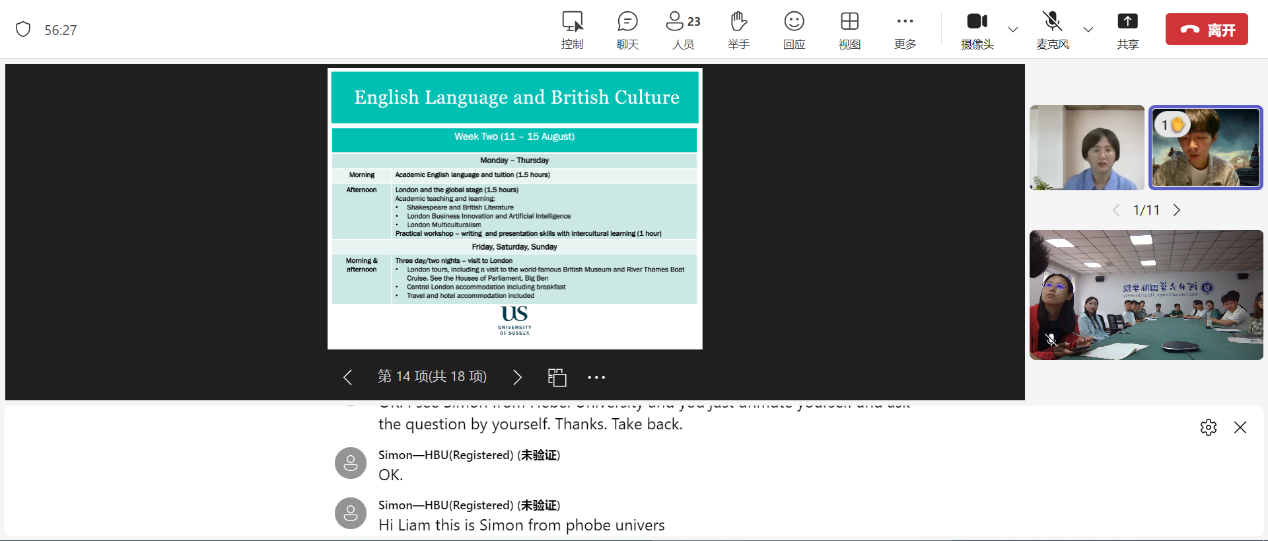This screenshot has height=541, width=1268.
Task: Open slide more options ellipsis
Action: tap(597, 377)
